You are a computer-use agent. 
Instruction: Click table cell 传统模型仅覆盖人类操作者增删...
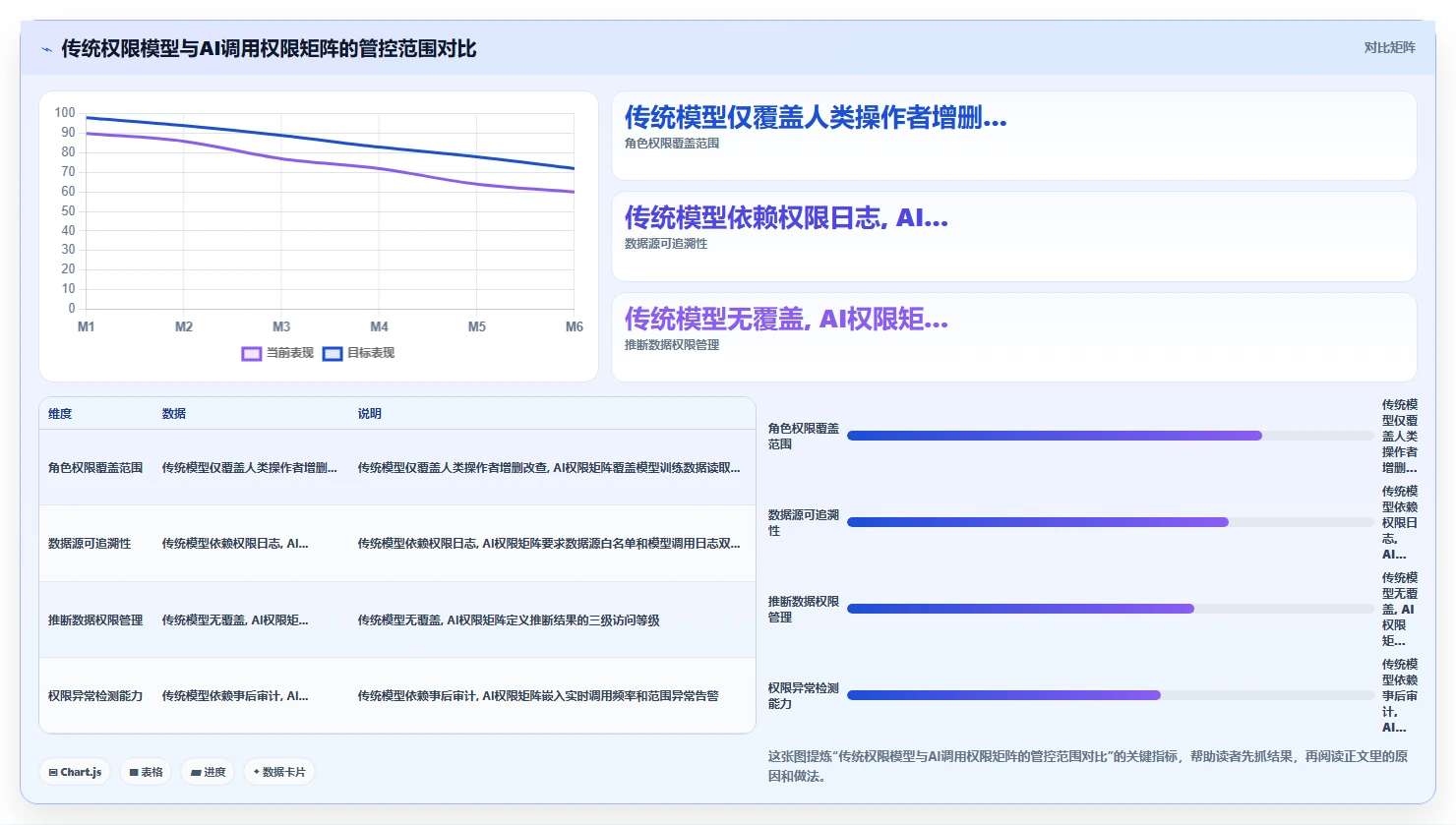(250, 468)
